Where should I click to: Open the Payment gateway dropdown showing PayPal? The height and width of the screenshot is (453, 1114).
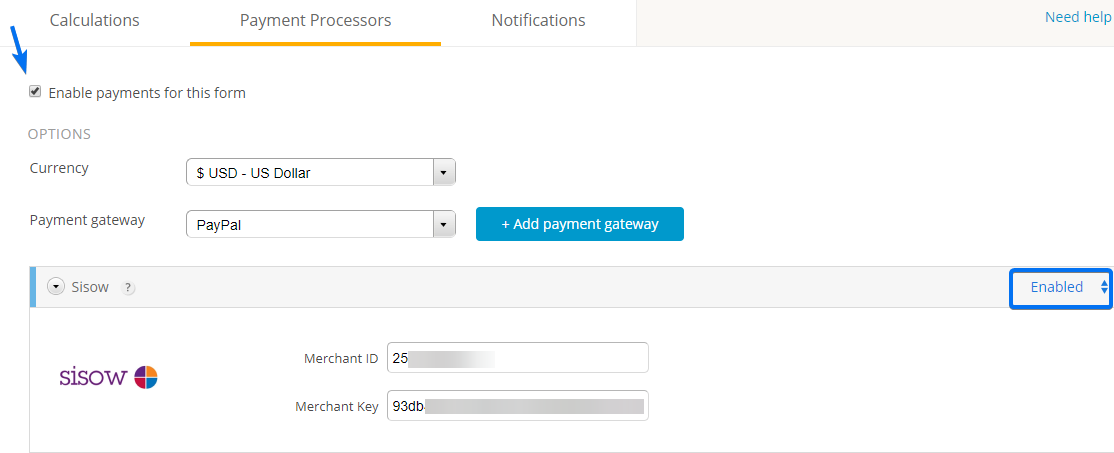(320, 225)
